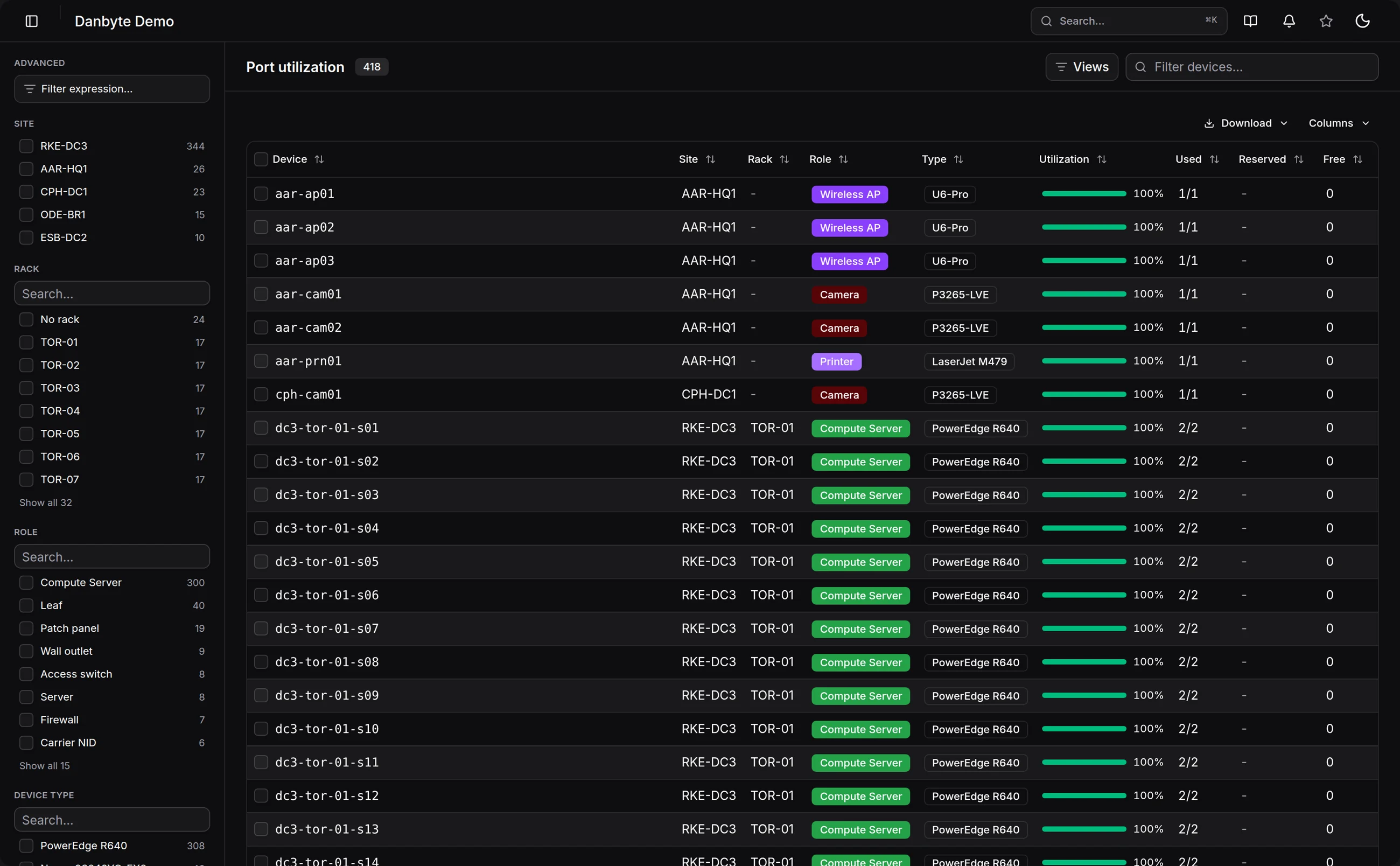Open the documentation book icon
The height and width of the screenshot is (866, 1400).
point(1250,21)
